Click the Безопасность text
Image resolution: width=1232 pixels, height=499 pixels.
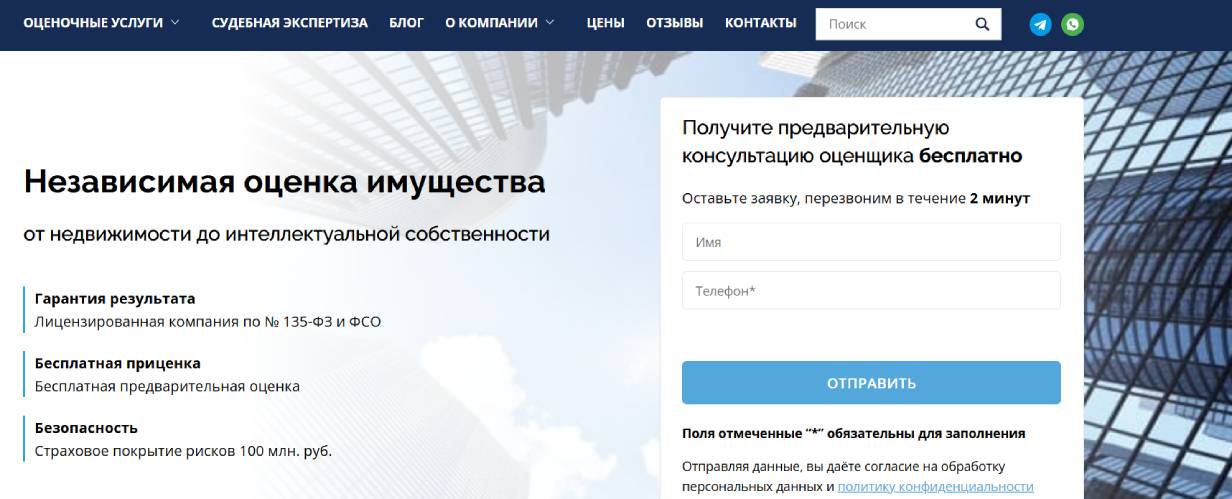click(86, 427)
